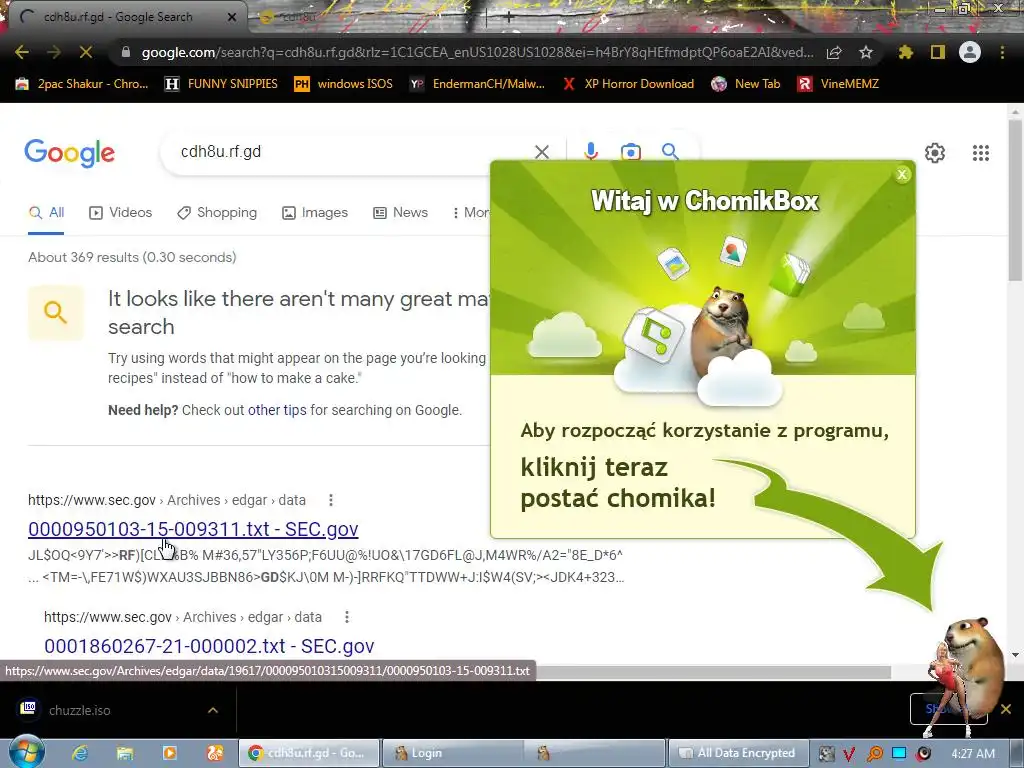Open the XP Horror Download bookmark
This screenshot has width=1024, height=768.
coord(628,84)
